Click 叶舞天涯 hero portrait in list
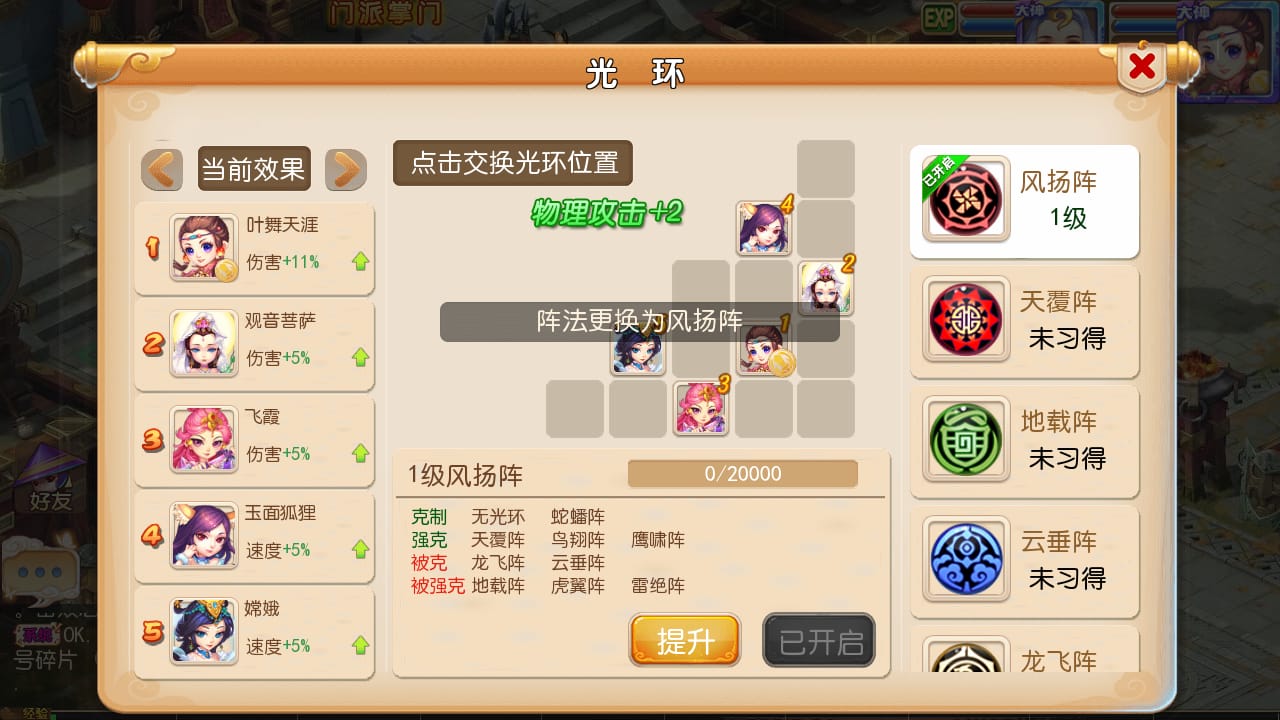 click(204, 248)
